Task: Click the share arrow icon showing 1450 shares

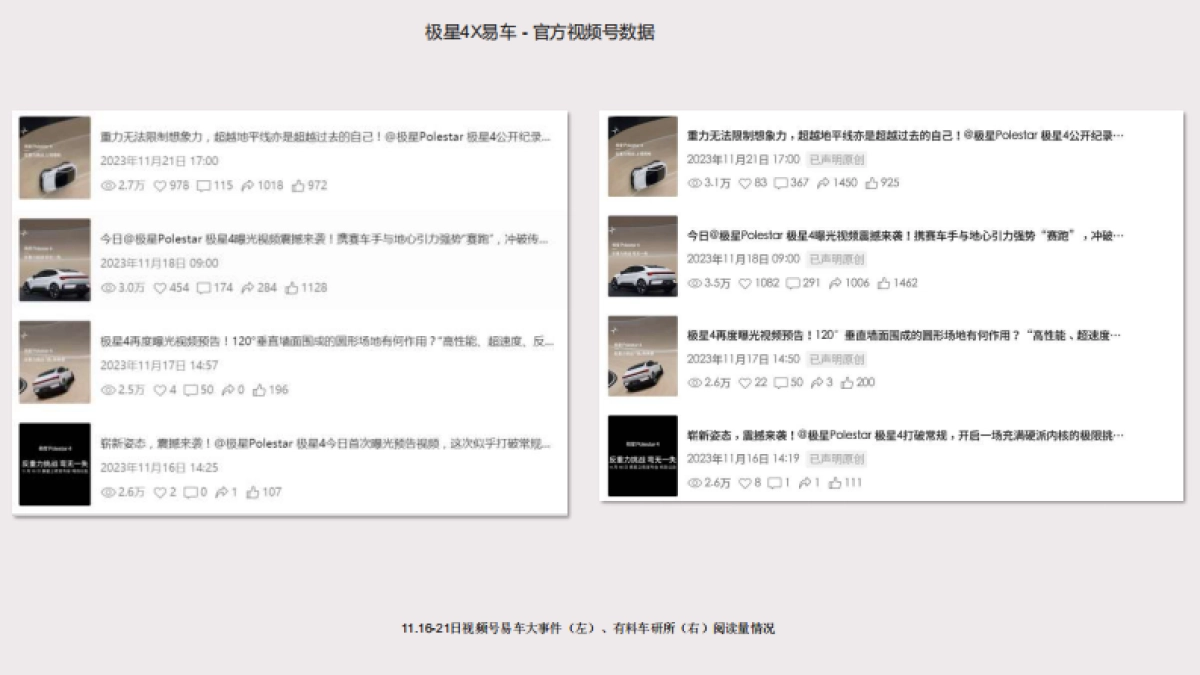Action: click(822, 183)
